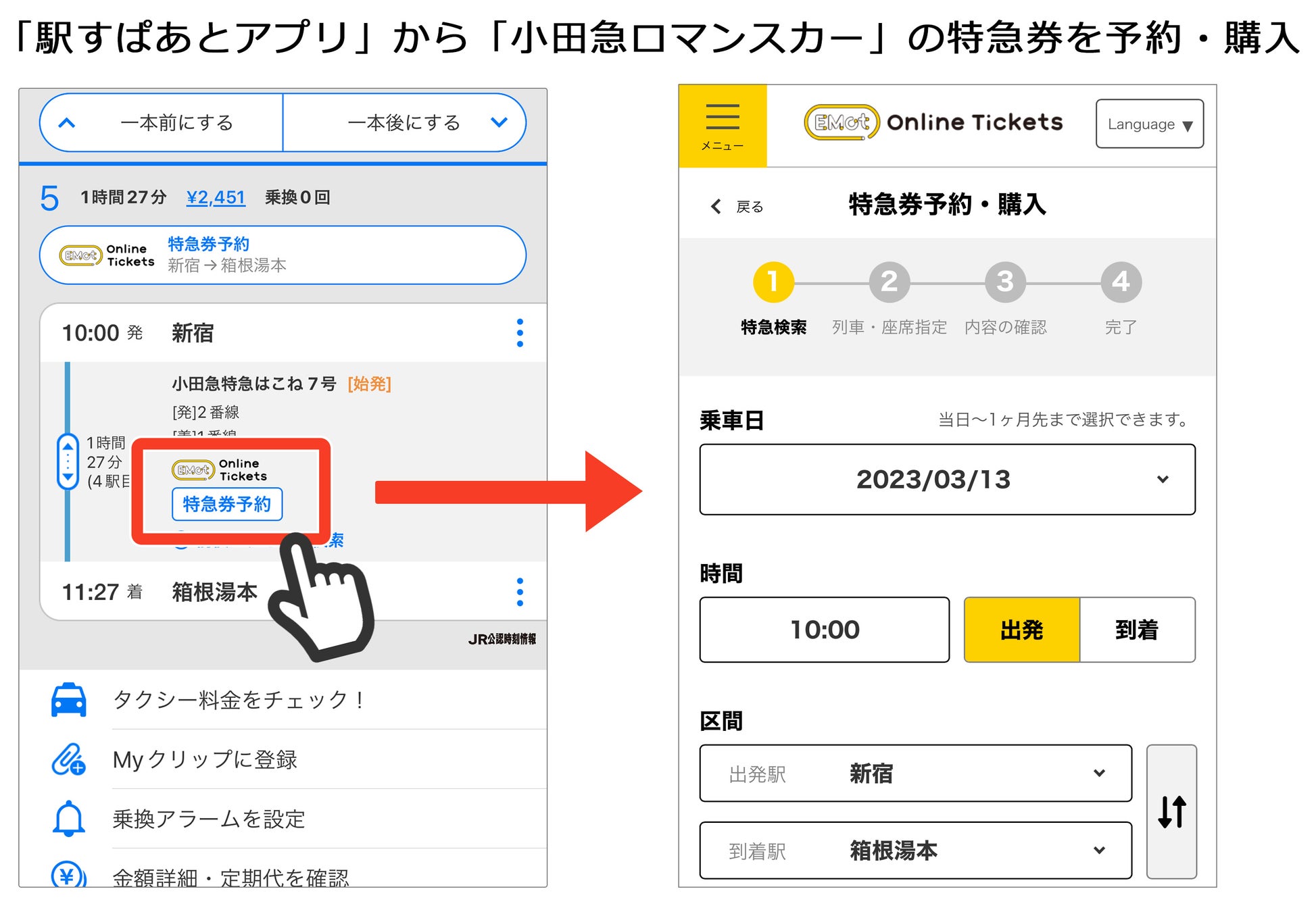Open the 到着駅 箱根湯本 station dropdown
Viewport: 1316px width, 912px height.
(x=915, y=851)
